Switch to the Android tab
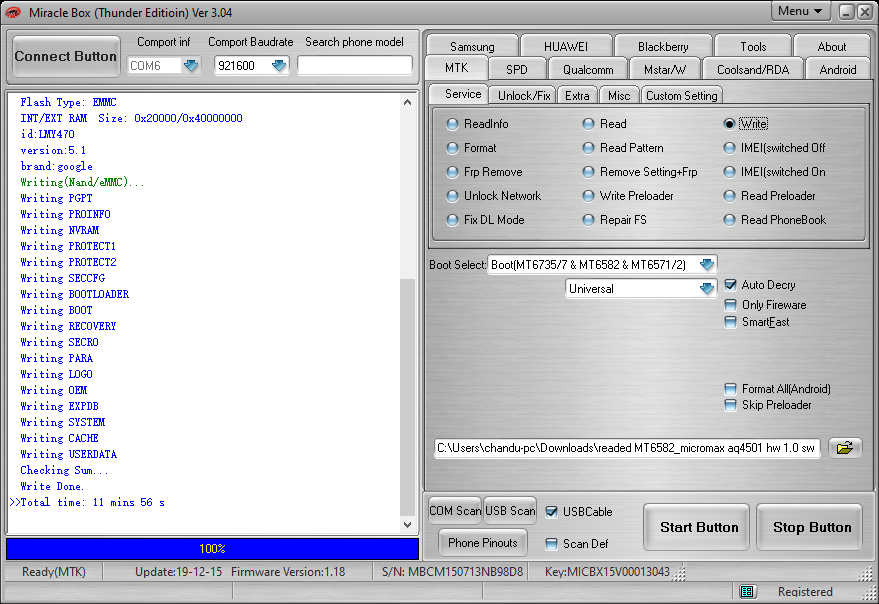Viewport: 879px width, 604px height. [838, 70]
